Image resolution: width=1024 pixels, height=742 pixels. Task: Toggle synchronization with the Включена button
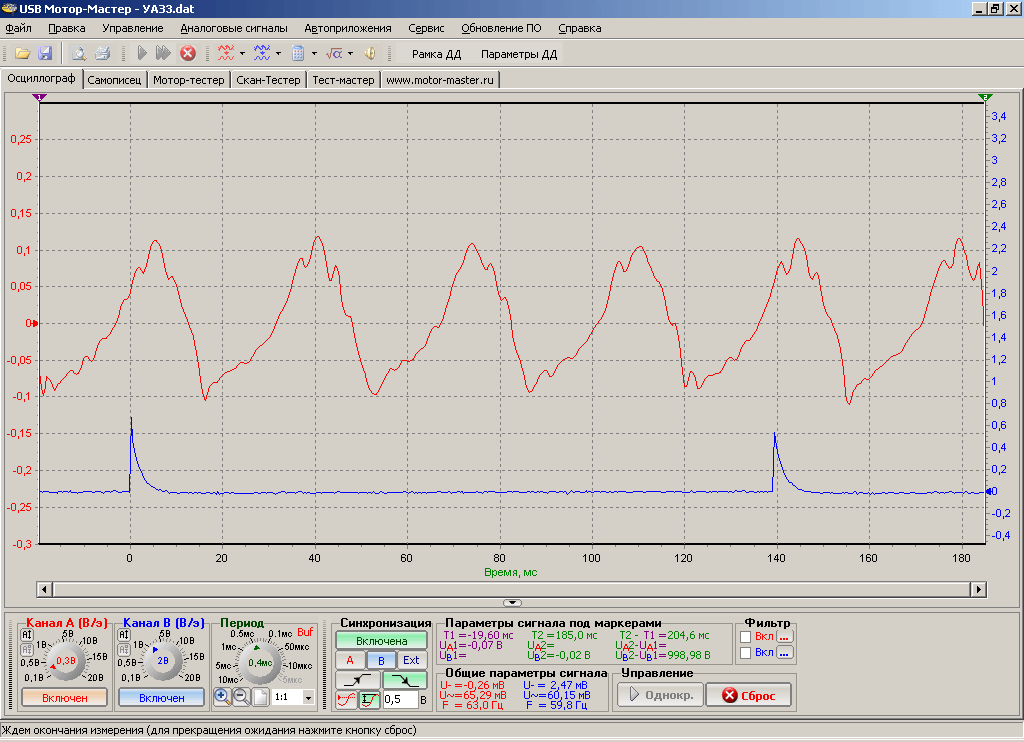point(381,641)
